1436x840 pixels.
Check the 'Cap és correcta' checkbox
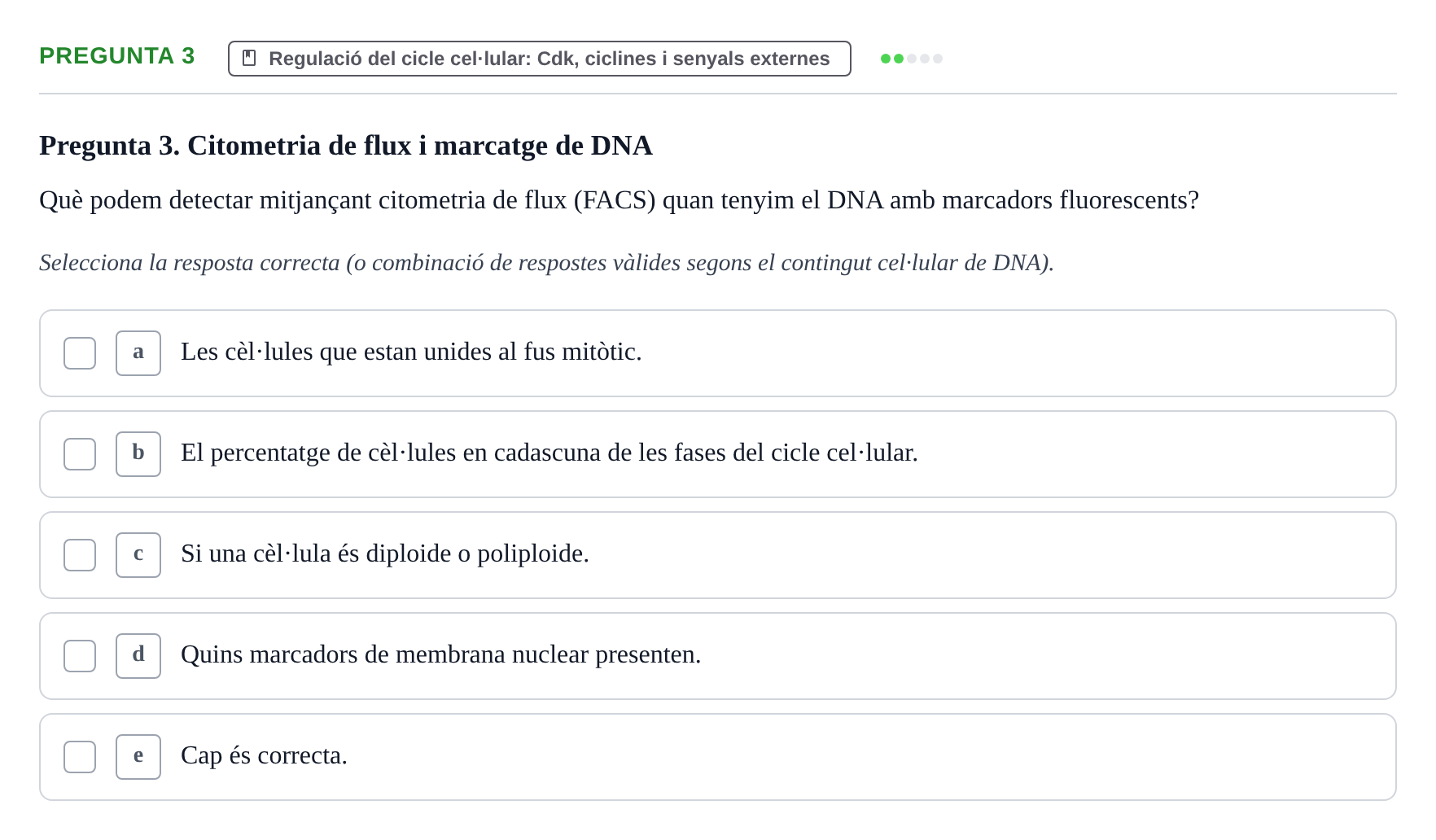80,757
